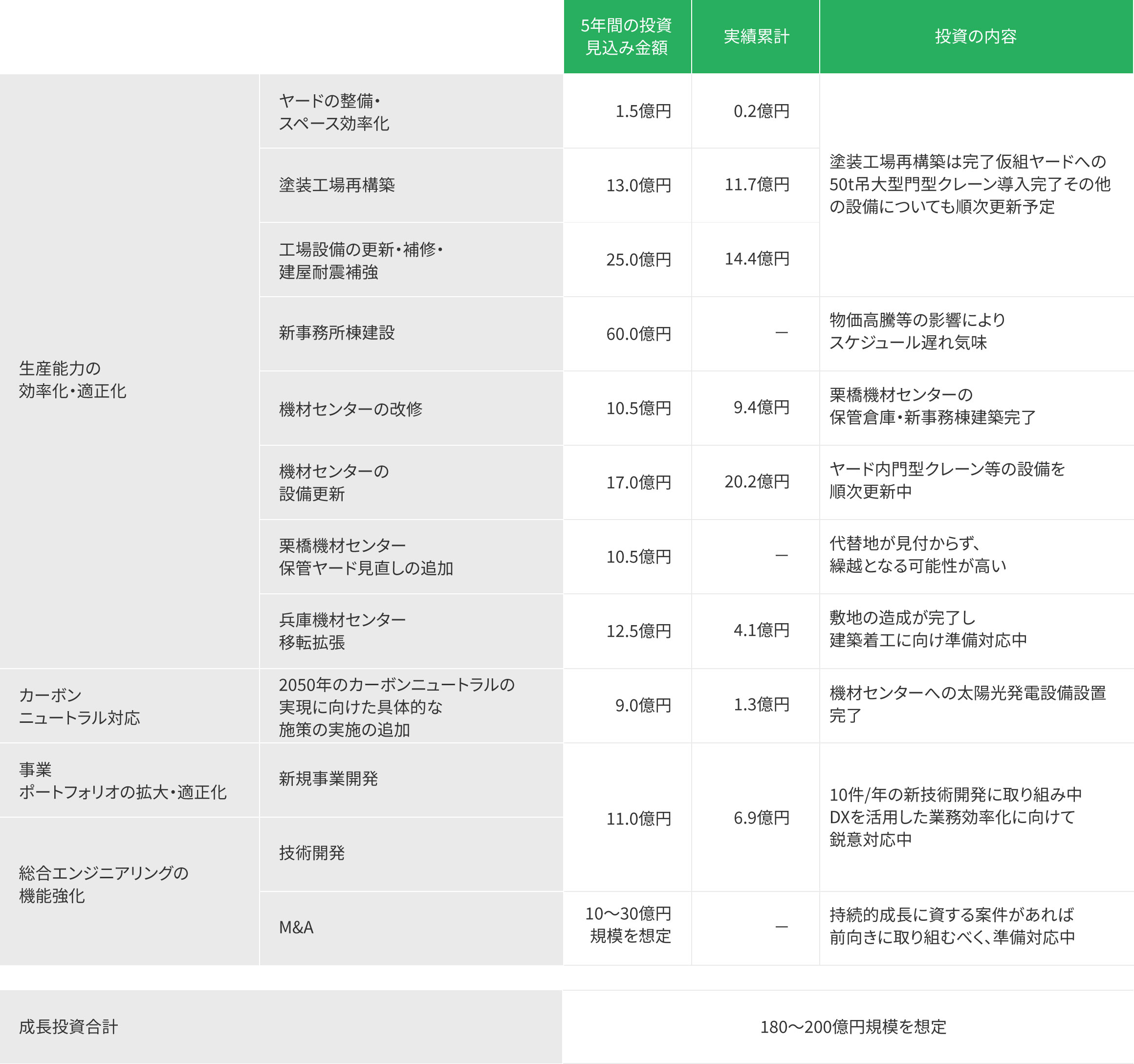Viewport: 1134px width, 1064px height.
Task: Click the 新事務所棟建設 row label
Action: [337, 333]
